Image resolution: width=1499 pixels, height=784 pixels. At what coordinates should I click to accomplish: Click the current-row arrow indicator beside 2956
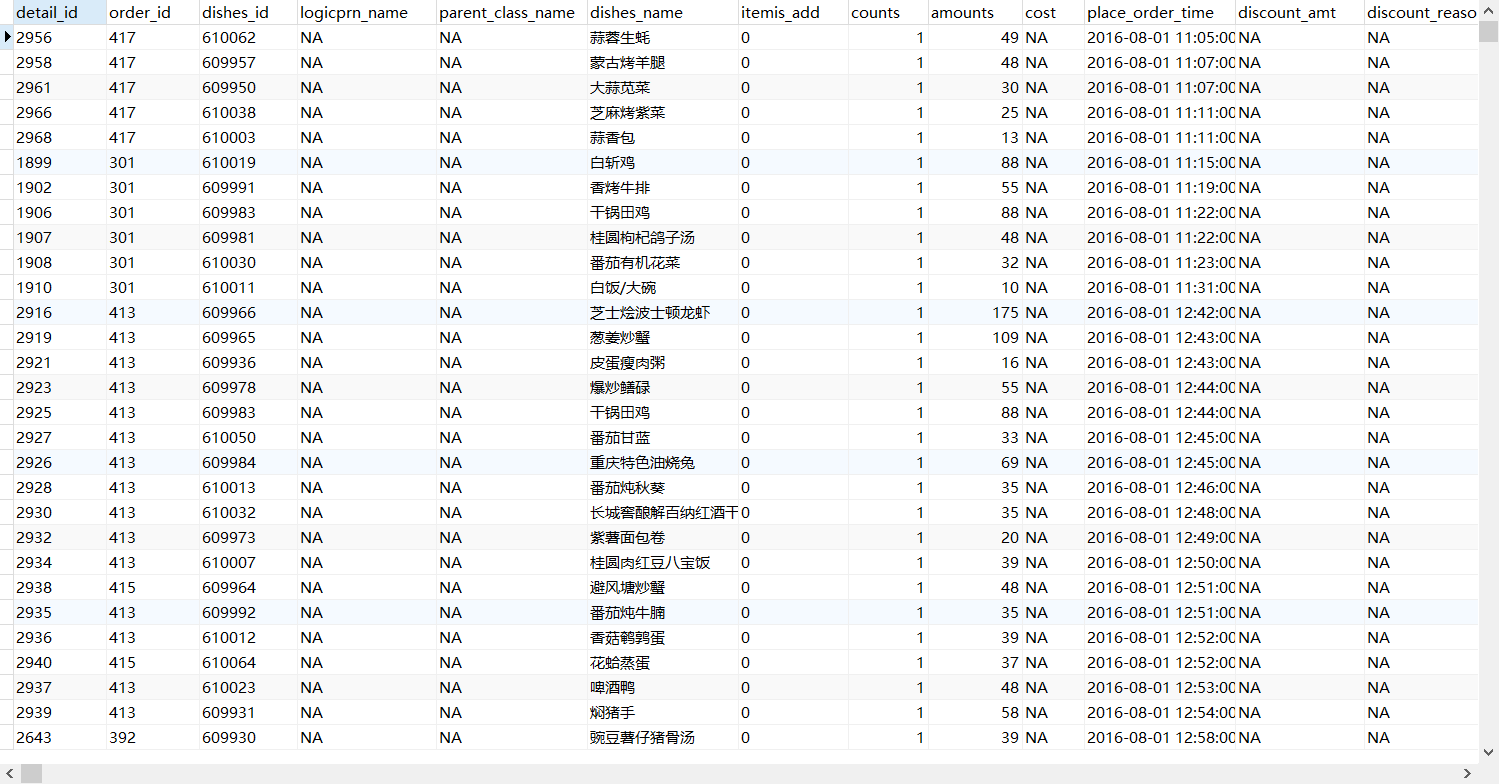coord(8,37)
